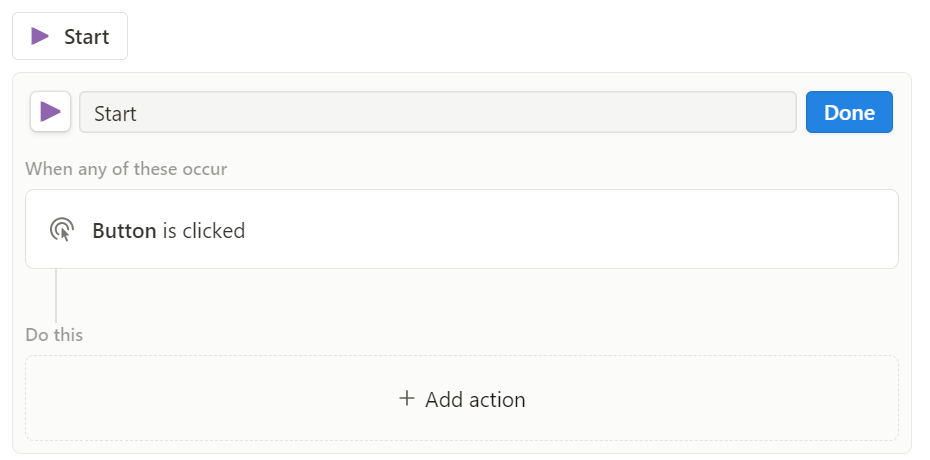The height and width of the screenshot is (460, 930).
Task: Click the plus icon before Add action
Action: click(x=406, y=398)
